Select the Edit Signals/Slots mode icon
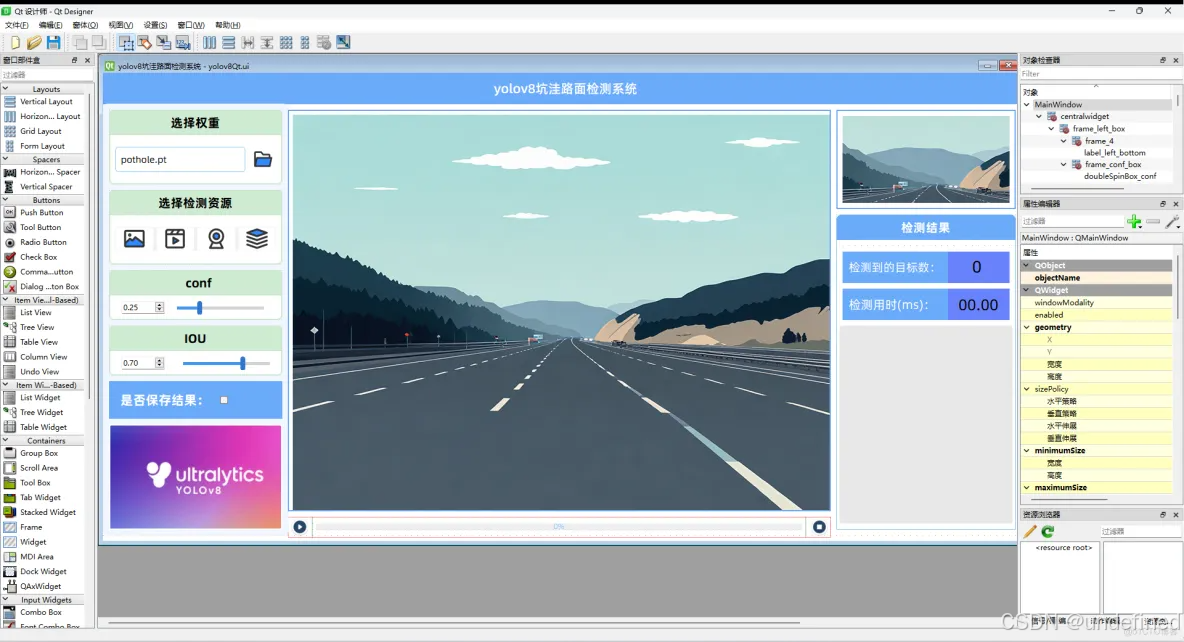 (145, 43)
